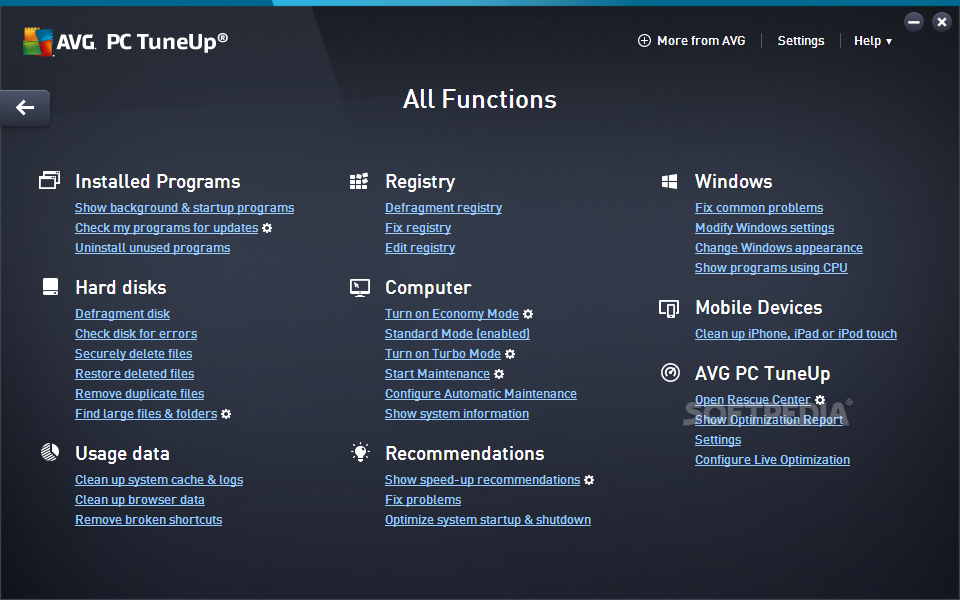This screenshot has height=600, width=960.
Task: Clean up iPhone, iPad or iPod touch
Action: click(796, 334)
